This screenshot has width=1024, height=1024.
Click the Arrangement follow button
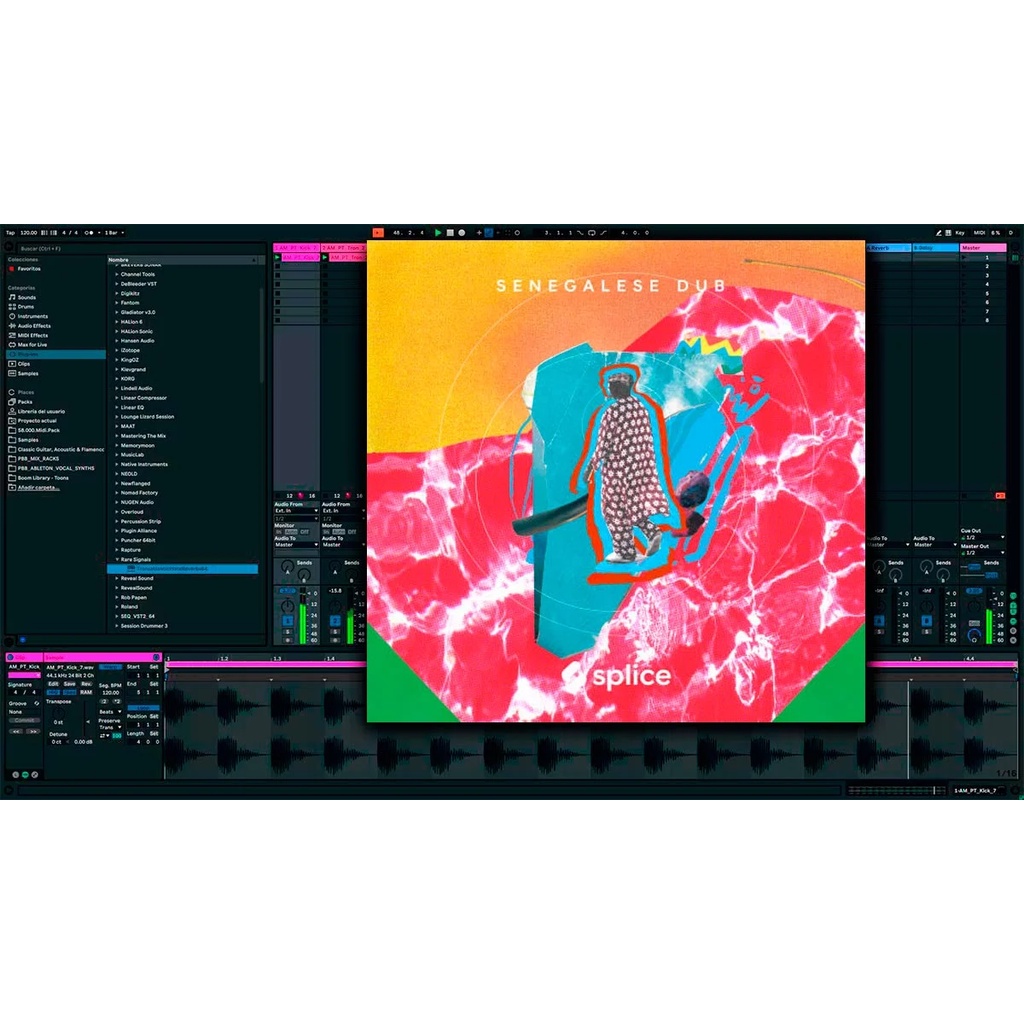[x=378, y=232]
